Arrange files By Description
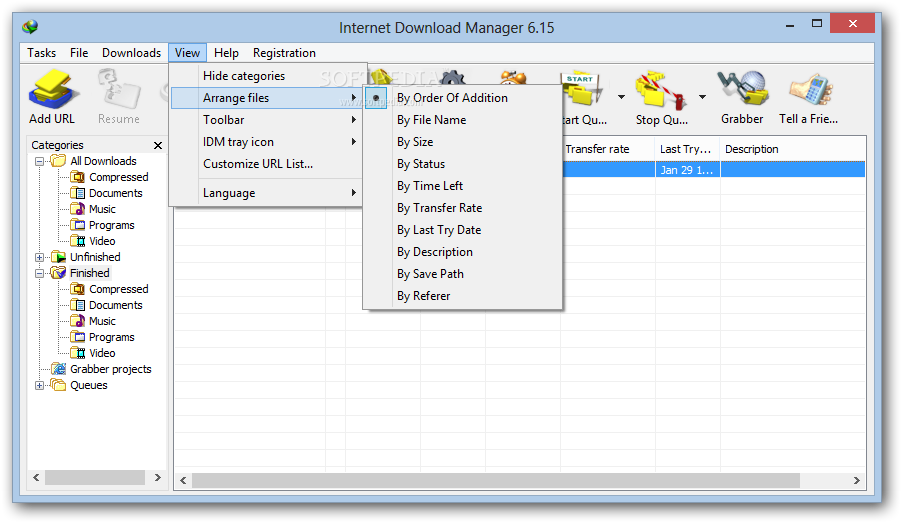This screenshot has height=523, width=902. tap(463, 252)
